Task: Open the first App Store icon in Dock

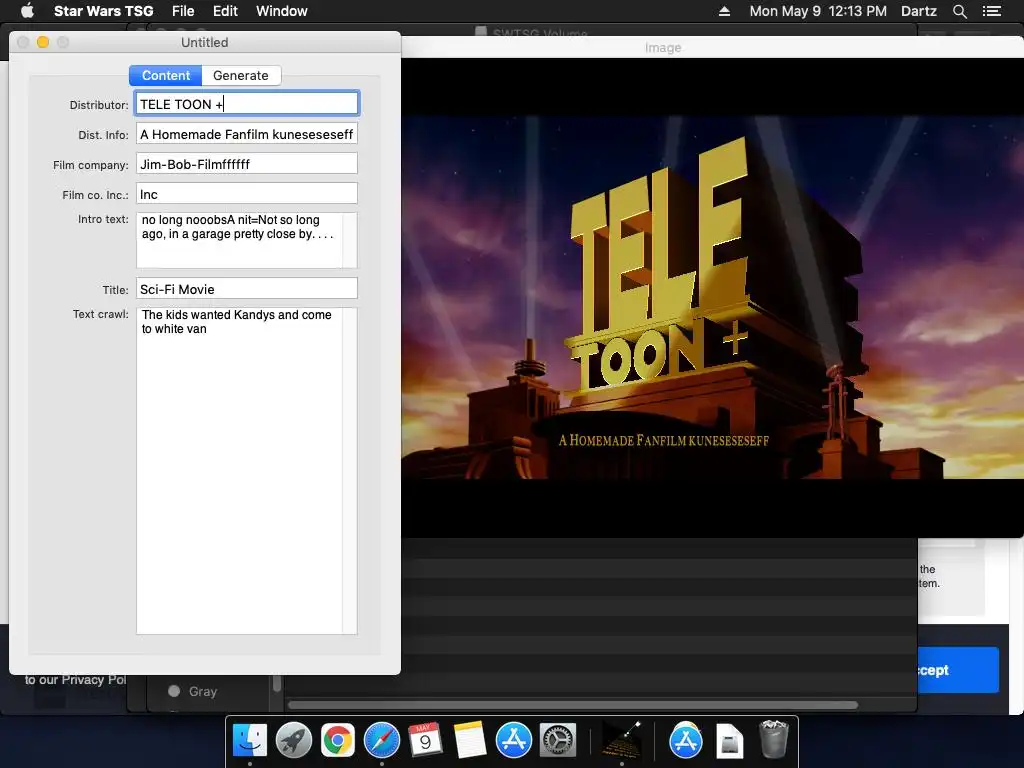Action: (x=513, y=740)
